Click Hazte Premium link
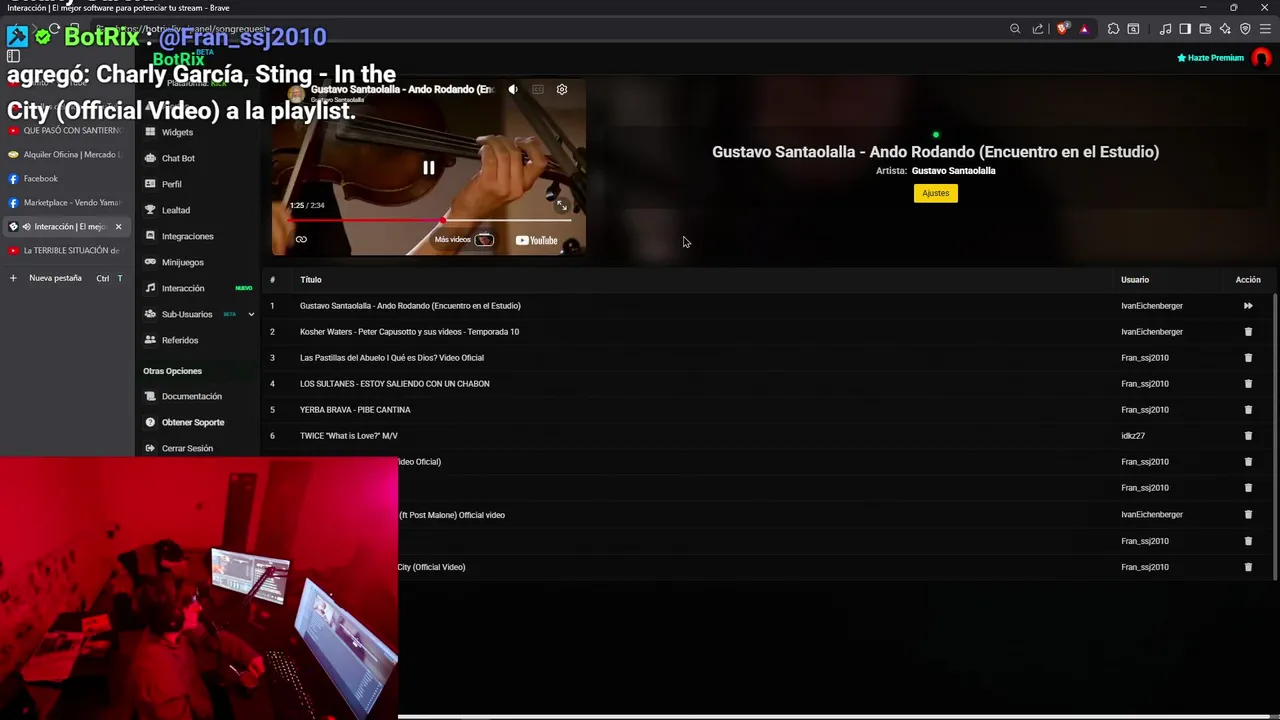The image size is (1280, 720). pos(1210,58)
